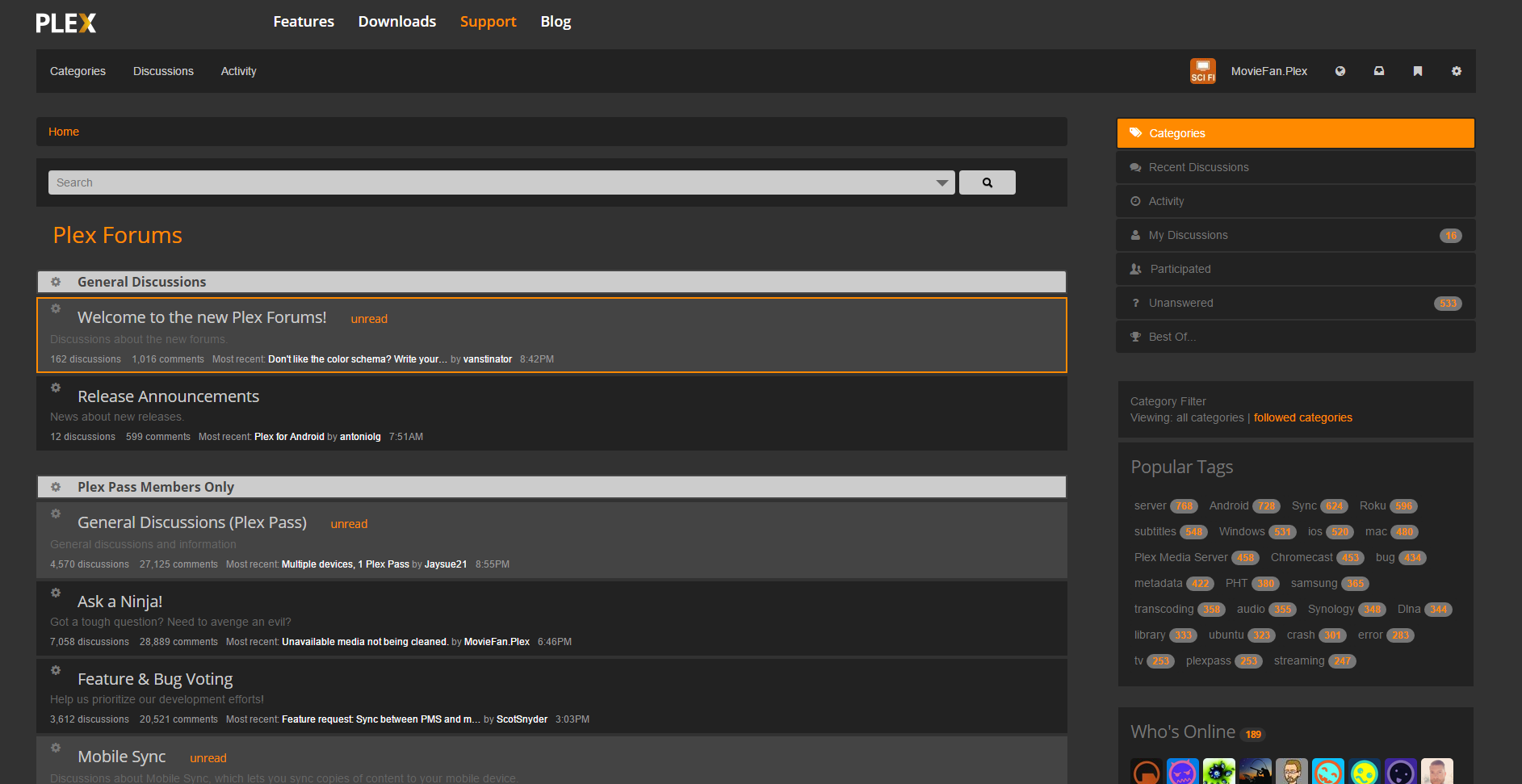The image size is (1522, 784).
Task: Open the transcoding popular tag
Action: pos(1164,609)
